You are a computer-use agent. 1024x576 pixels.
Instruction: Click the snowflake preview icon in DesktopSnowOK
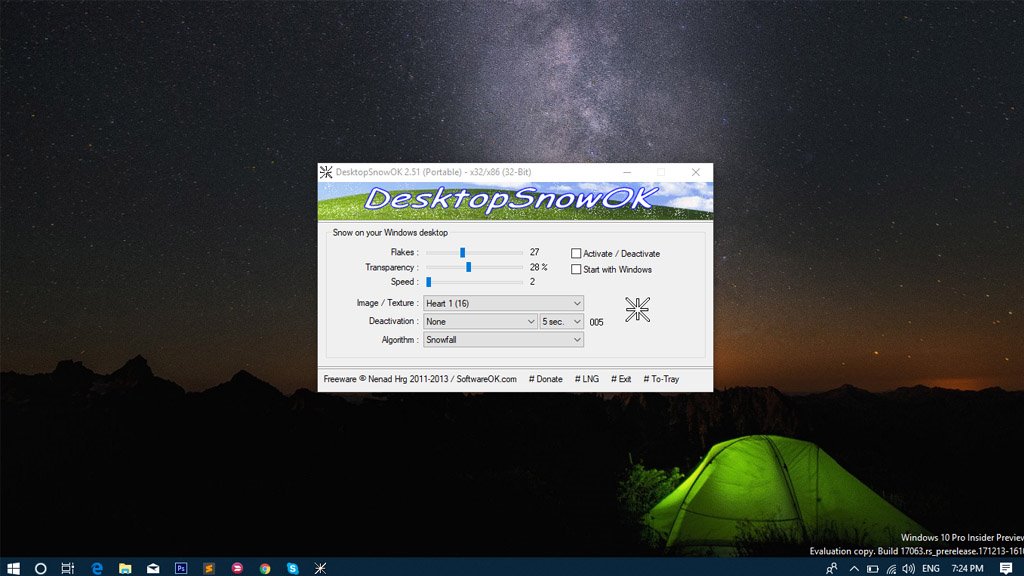(x=637, y=310)
